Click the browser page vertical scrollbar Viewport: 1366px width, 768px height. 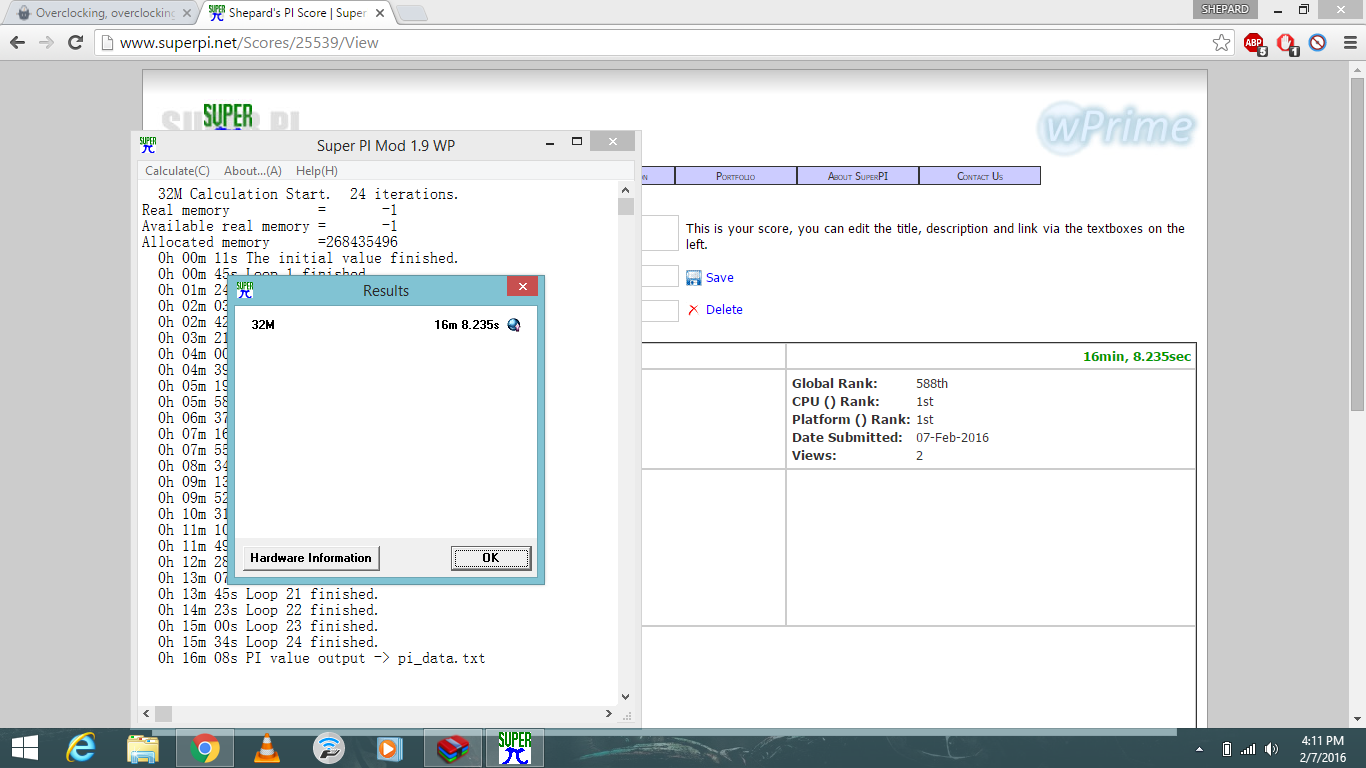1357,244
